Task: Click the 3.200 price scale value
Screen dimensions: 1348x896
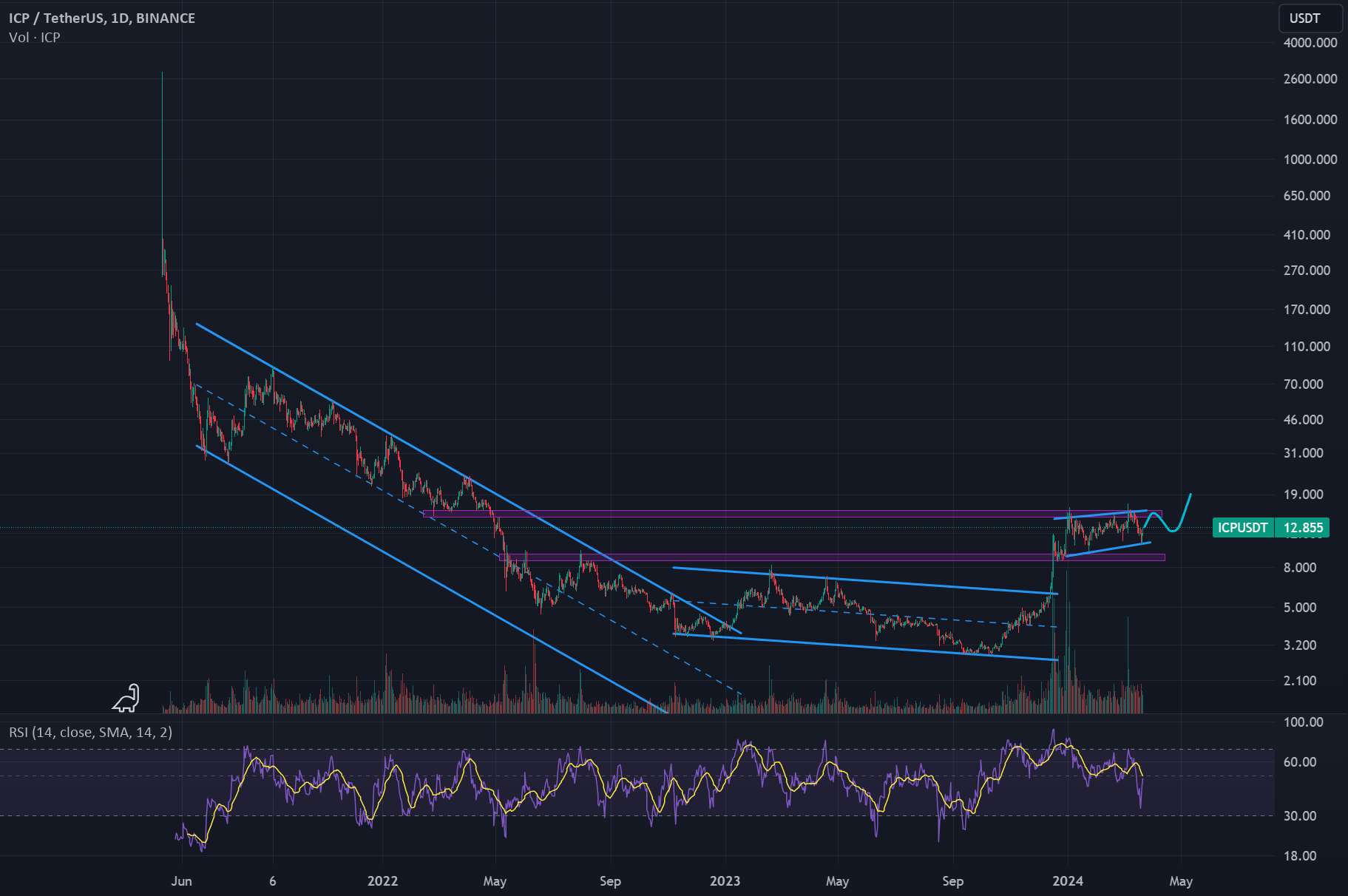Action: (1300, 645)
